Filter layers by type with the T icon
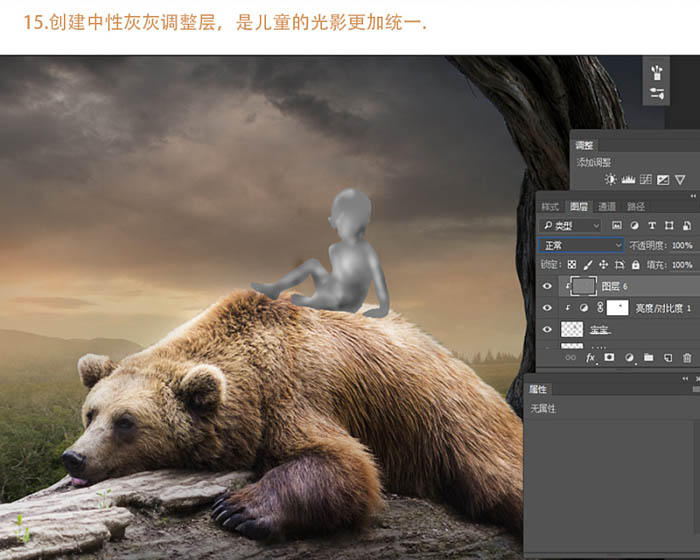This screenshot has height=560, width=700. [652, 226]
